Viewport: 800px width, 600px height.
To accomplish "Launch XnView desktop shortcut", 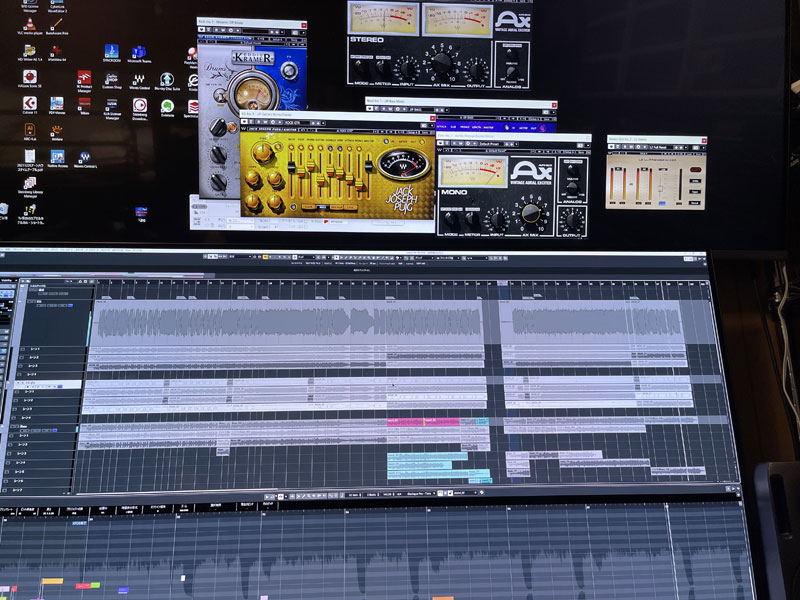I will [x=57, y=133].
